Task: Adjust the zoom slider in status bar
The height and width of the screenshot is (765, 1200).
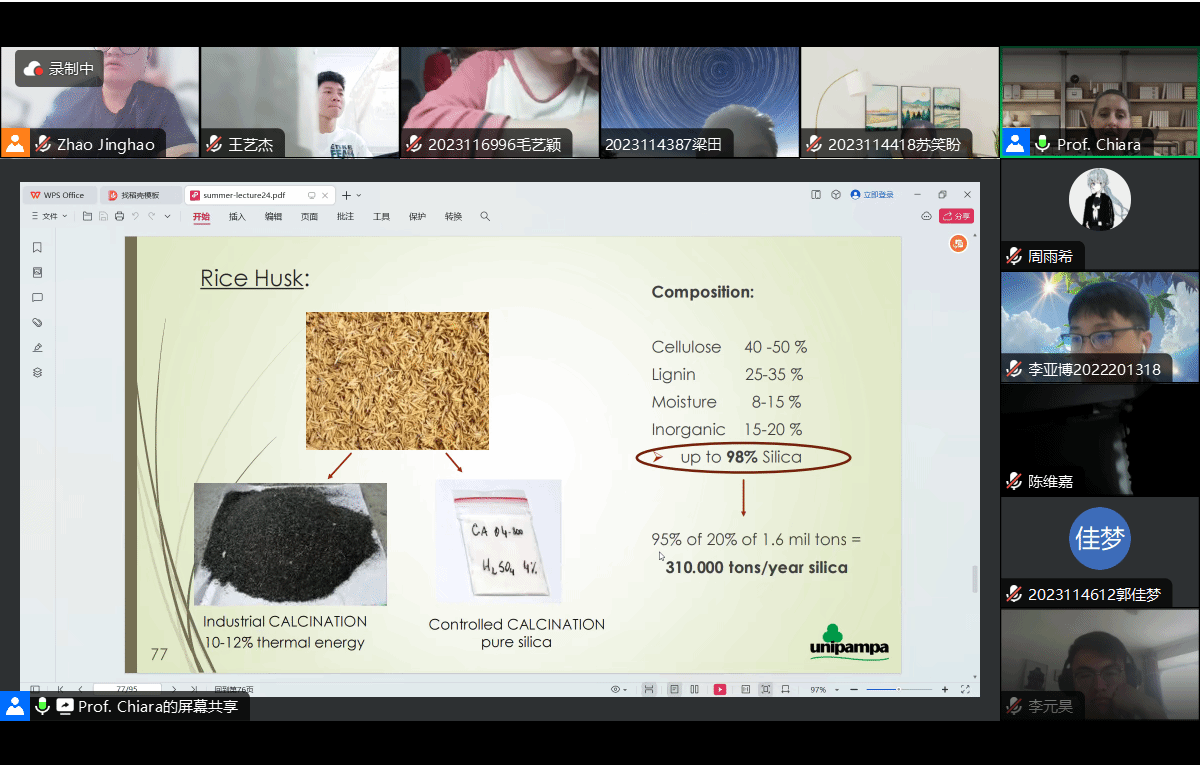Action: (898, 689)
